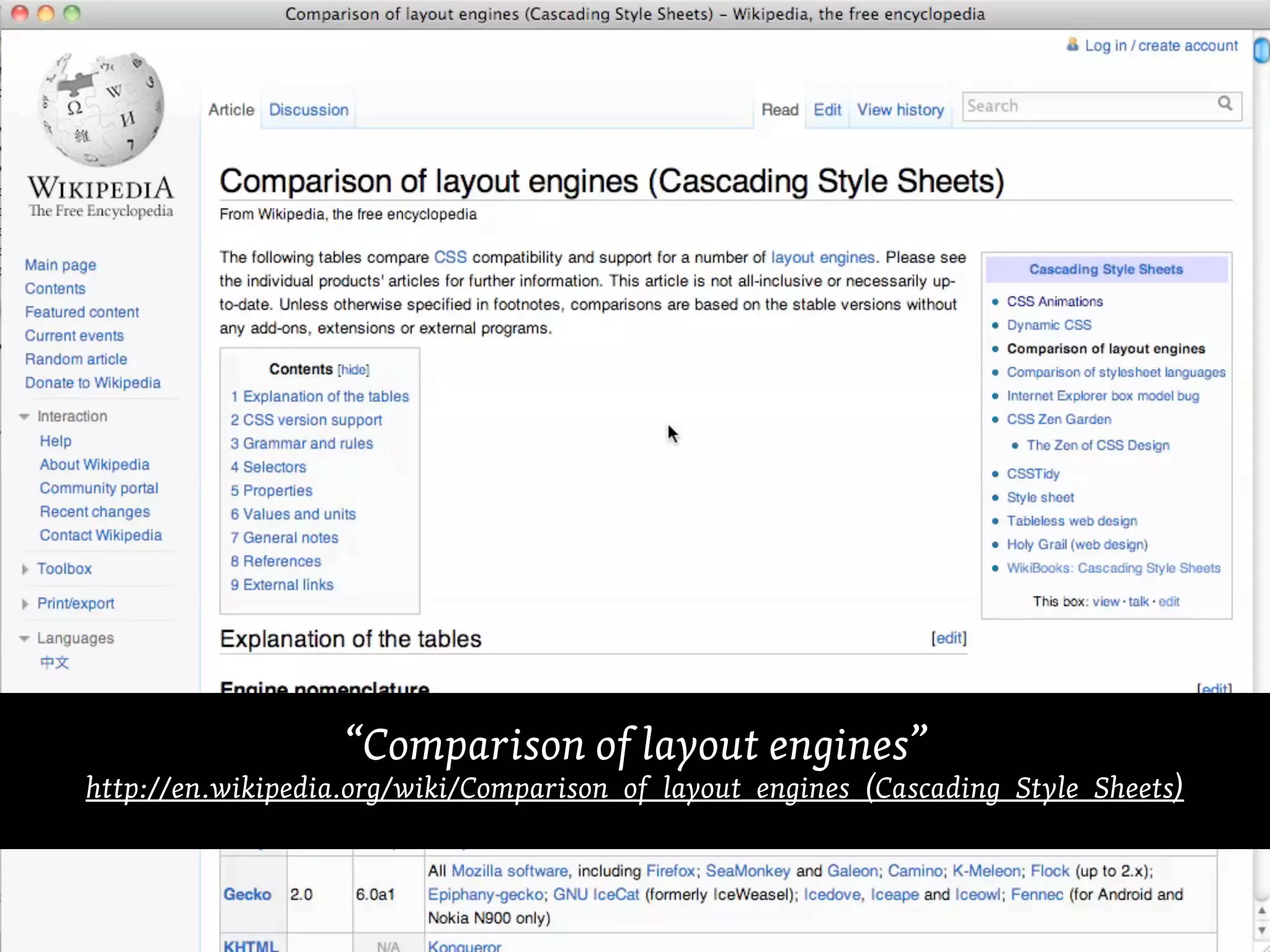
Task: Open About Wikipedia link
Action: tap(94, 464)
